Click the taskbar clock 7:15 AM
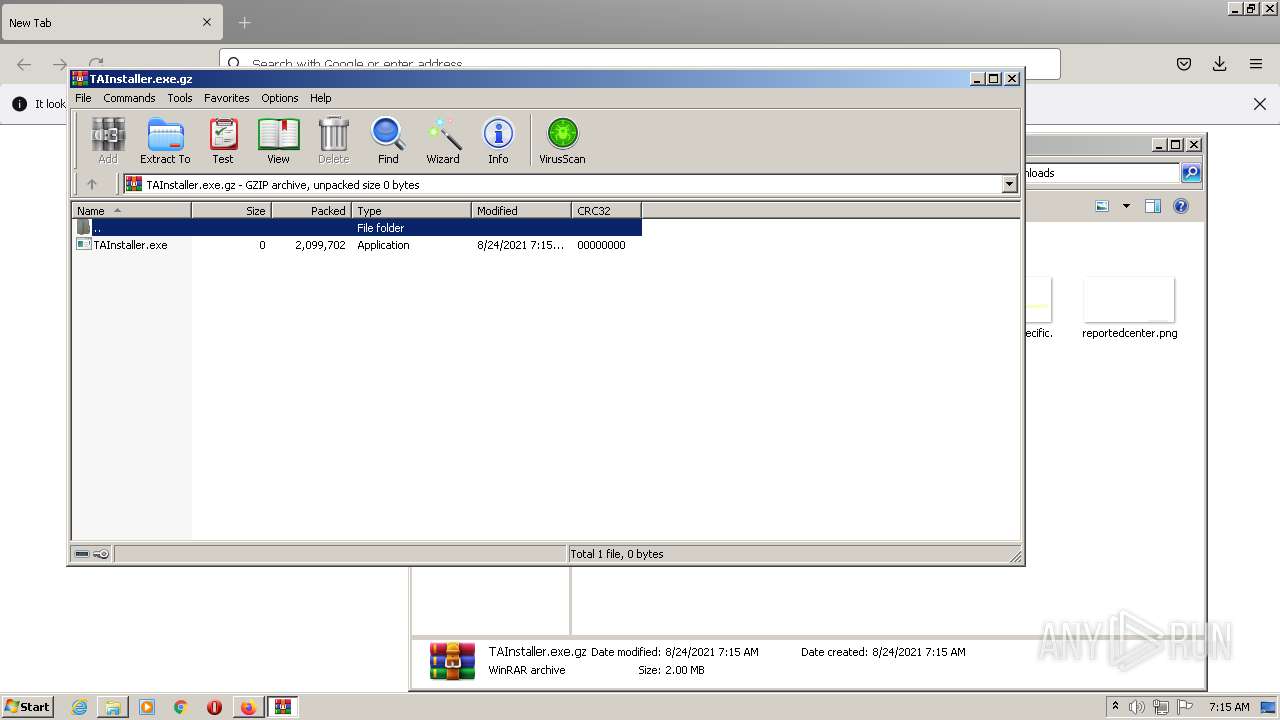 click(1229, 707)
